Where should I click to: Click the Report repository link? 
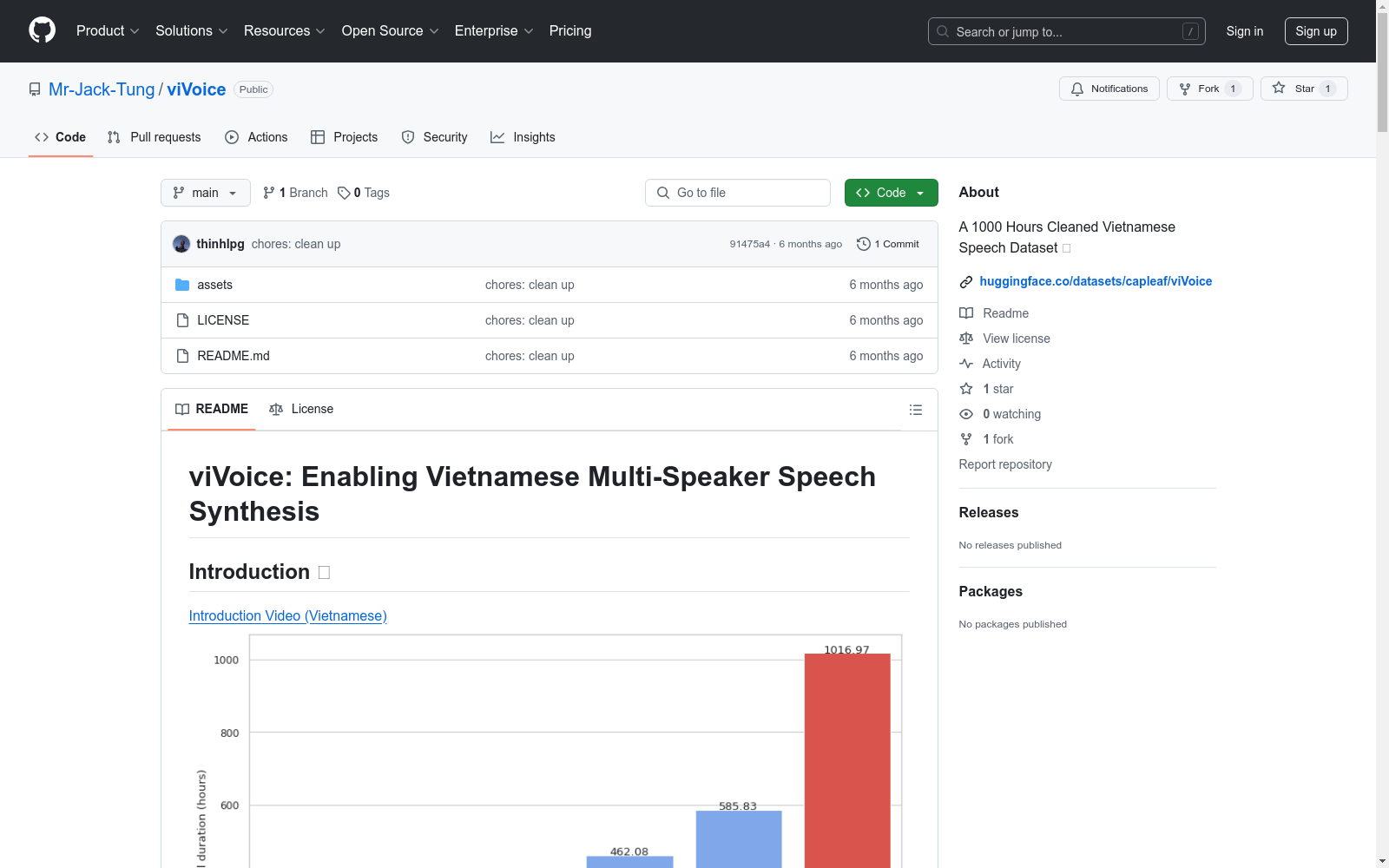[1005, 464]
